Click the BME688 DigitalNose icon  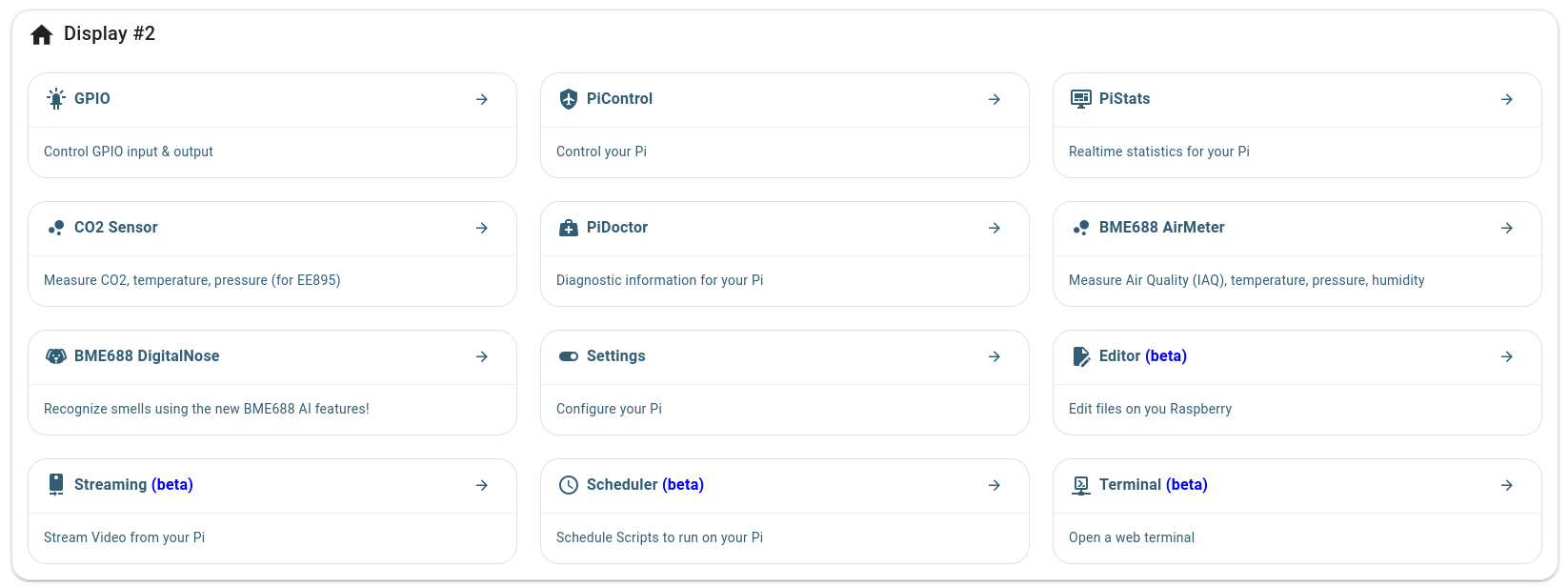(55, 356)
